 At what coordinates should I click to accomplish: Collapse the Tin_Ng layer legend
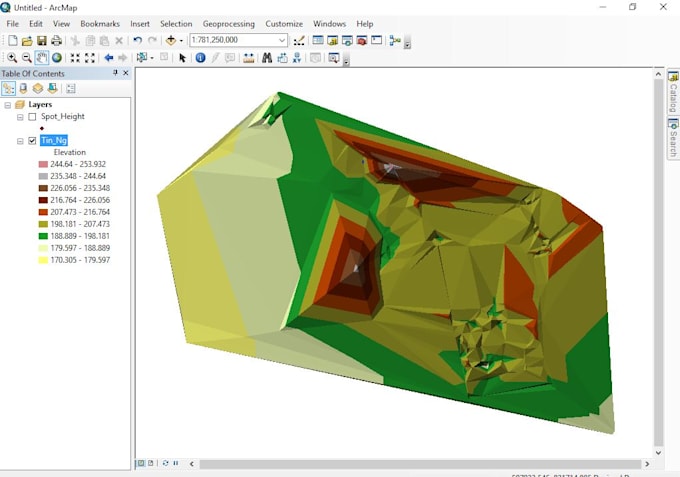tap(20, 141)
